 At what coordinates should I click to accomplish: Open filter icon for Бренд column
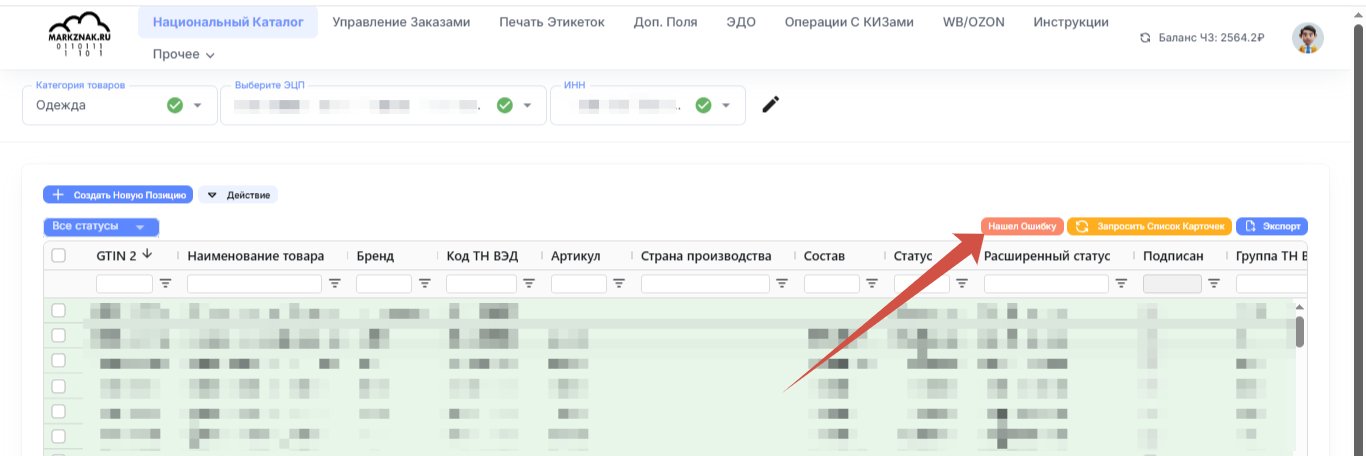(x=425, y=284)
